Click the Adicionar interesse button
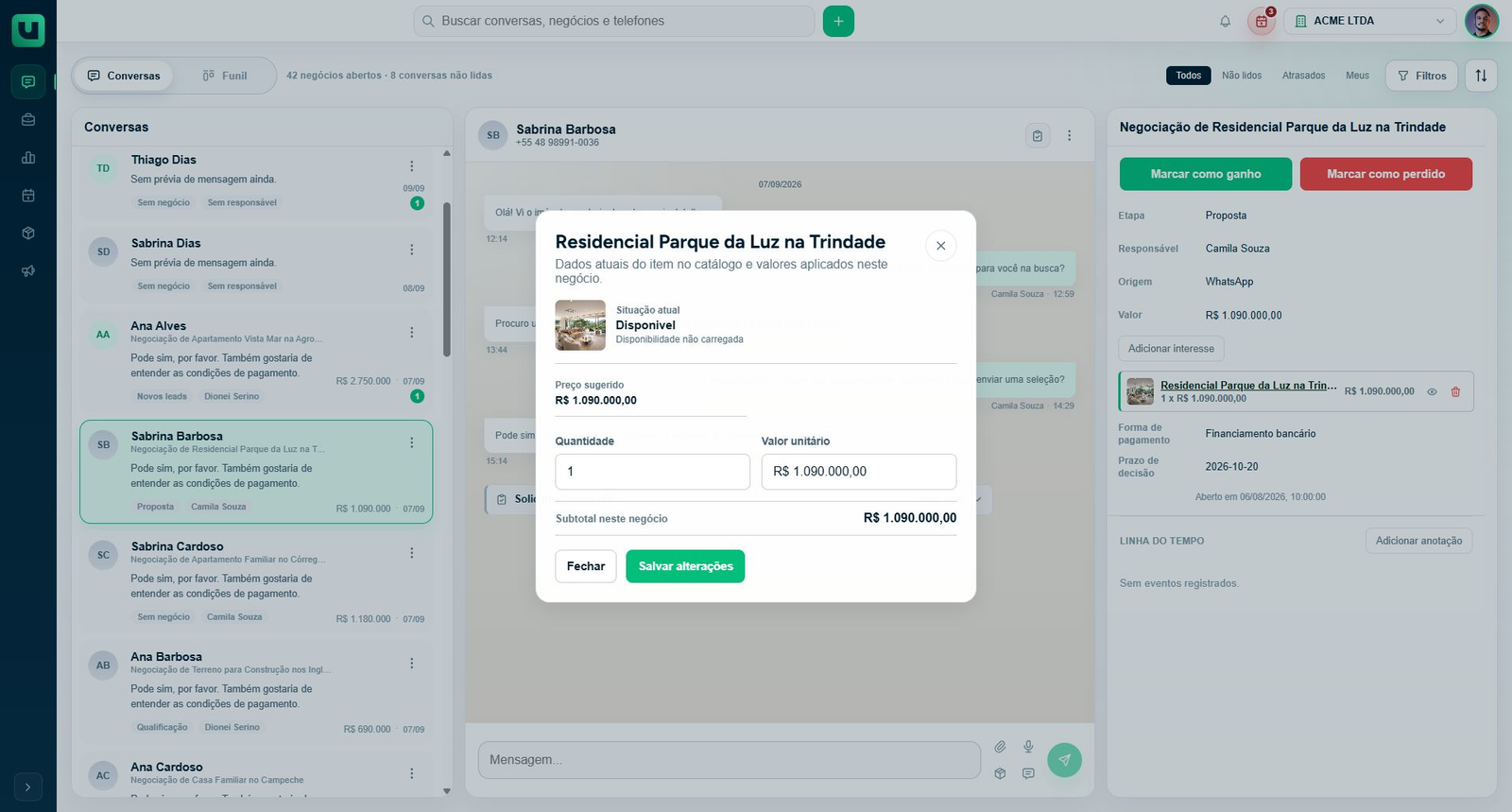Image resolution: width=1512 pixels, height=812 pixels. click(x=1171, y=349)
